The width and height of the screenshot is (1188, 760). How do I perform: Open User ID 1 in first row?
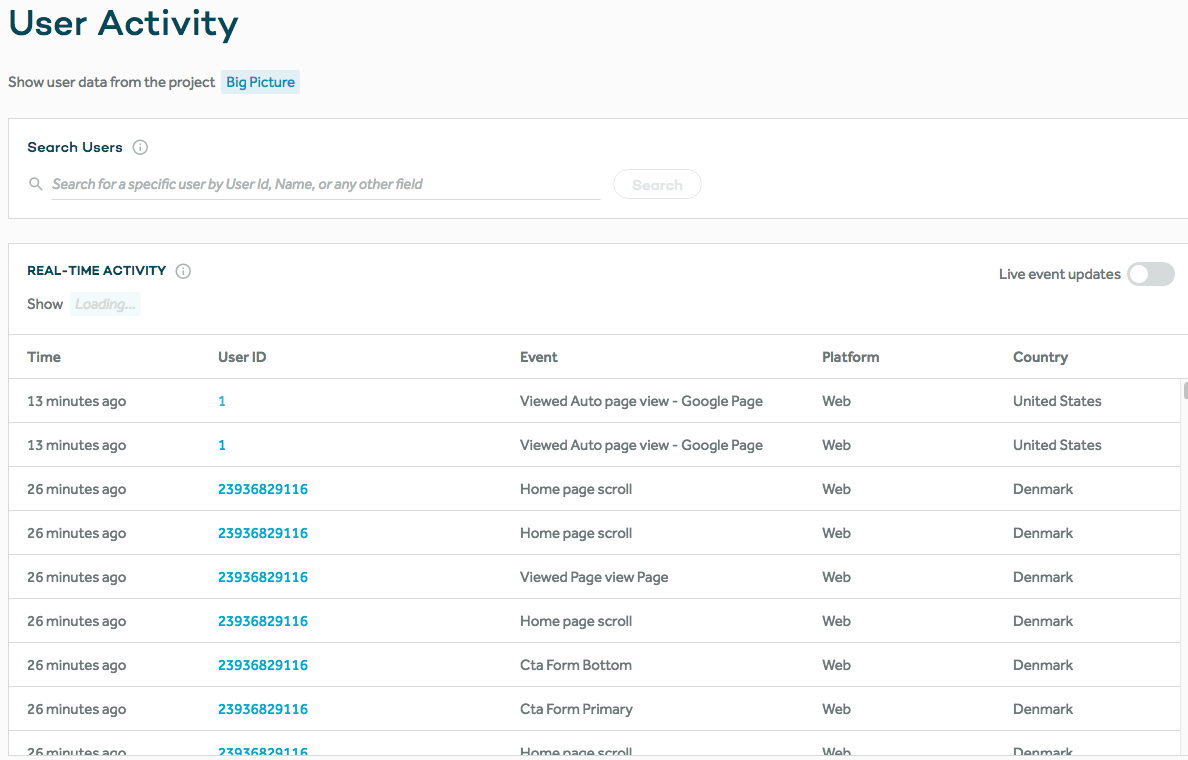click(x=222, y=401)
